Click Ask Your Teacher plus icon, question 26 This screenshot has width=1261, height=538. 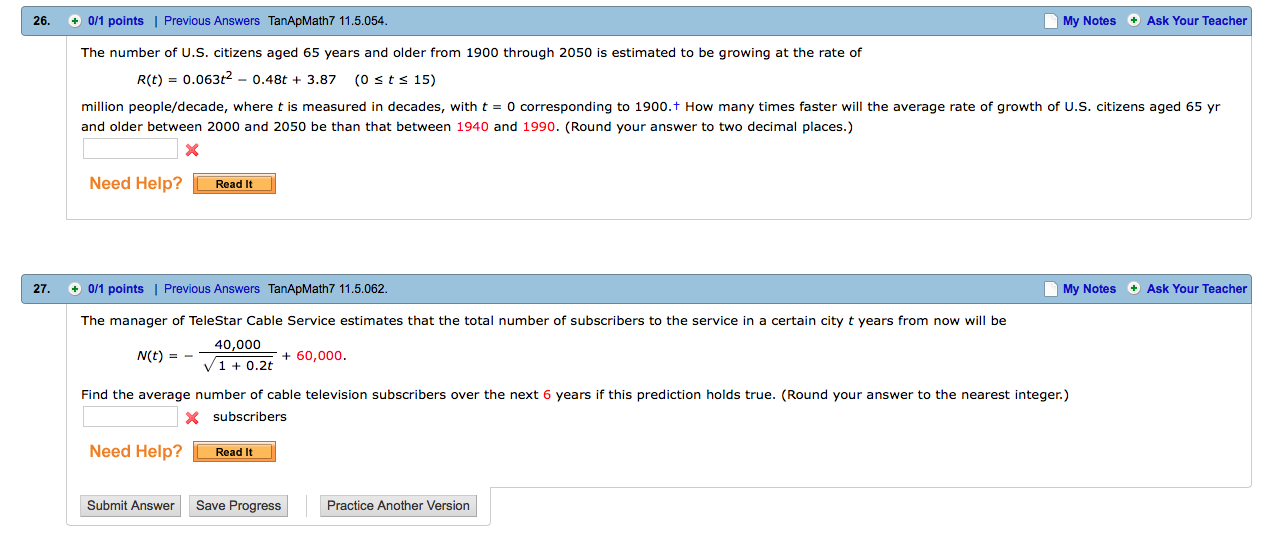pos(1134,20)
